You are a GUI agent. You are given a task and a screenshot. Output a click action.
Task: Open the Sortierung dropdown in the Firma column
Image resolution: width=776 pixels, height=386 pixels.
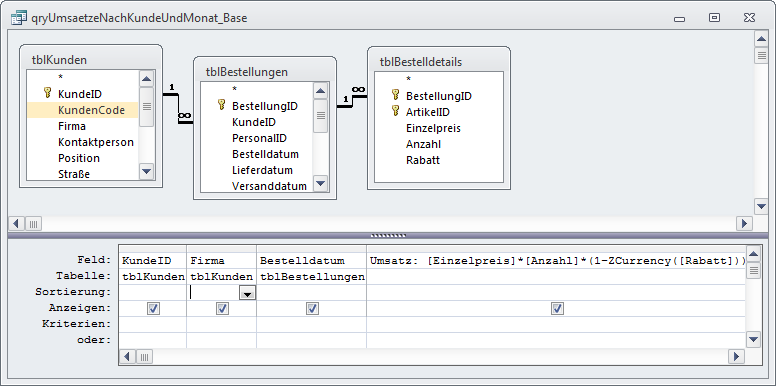click(247, 293)
